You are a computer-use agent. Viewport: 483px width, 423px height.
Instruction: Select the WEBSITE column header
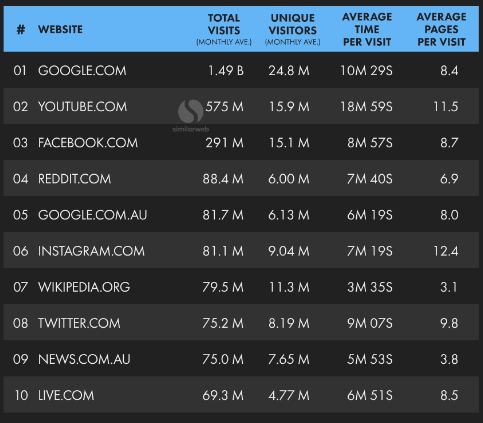tap(60, 29)
